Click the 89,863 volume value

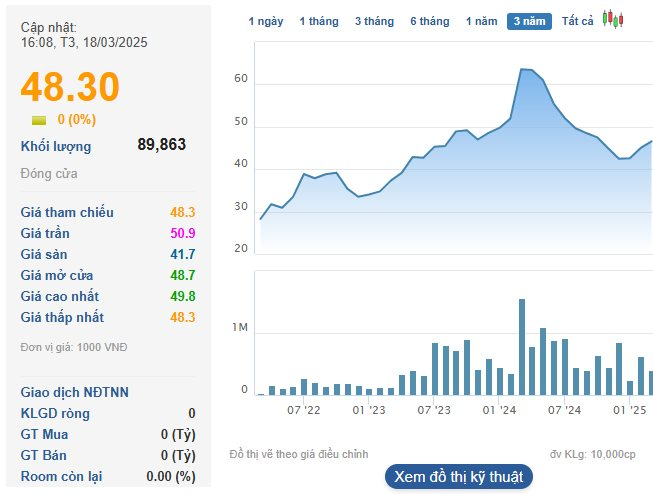click(161, 145)
